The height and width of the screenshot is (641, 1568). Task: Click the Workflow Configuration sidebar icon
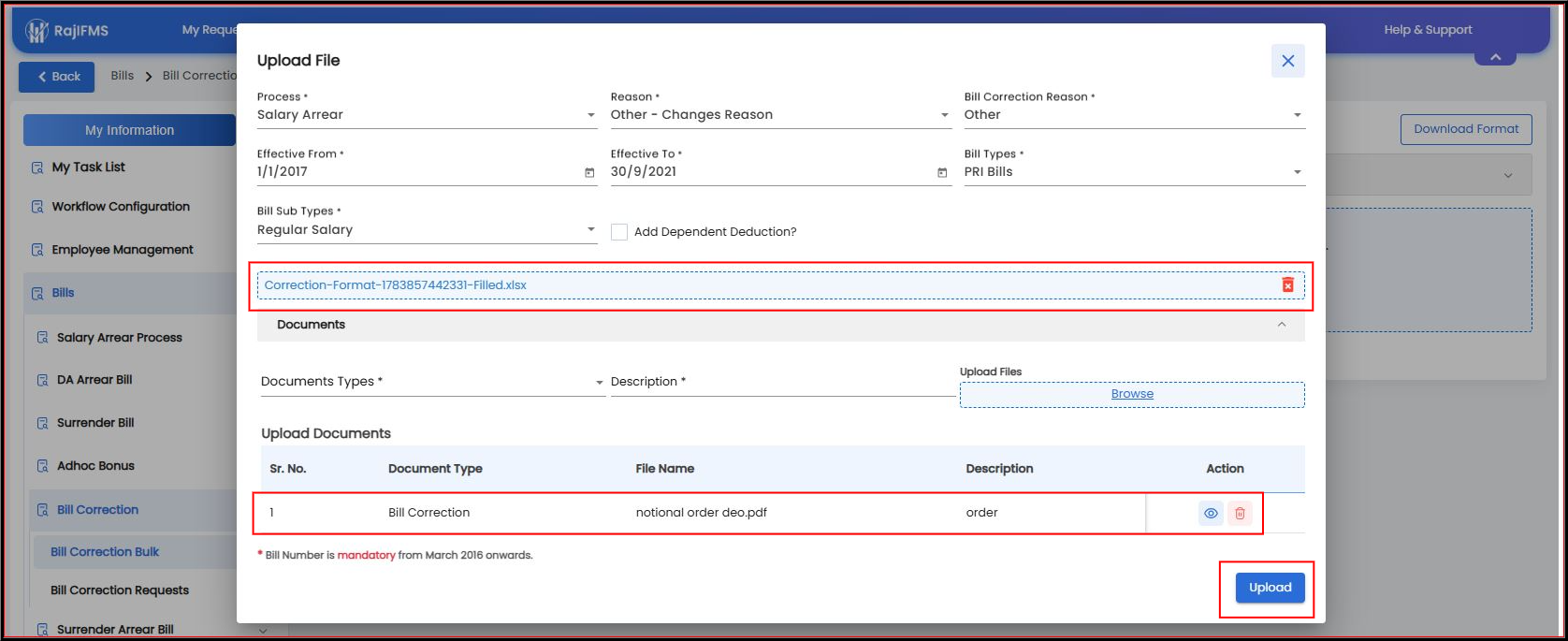(x=37, y=207)
